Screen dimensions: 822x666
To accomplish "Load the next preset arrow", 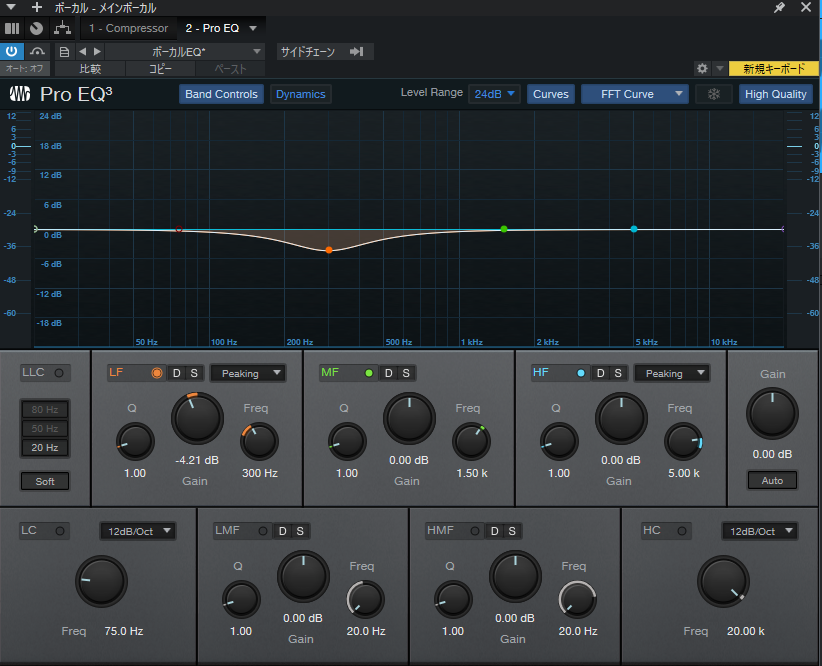I will tap(97, 51).
